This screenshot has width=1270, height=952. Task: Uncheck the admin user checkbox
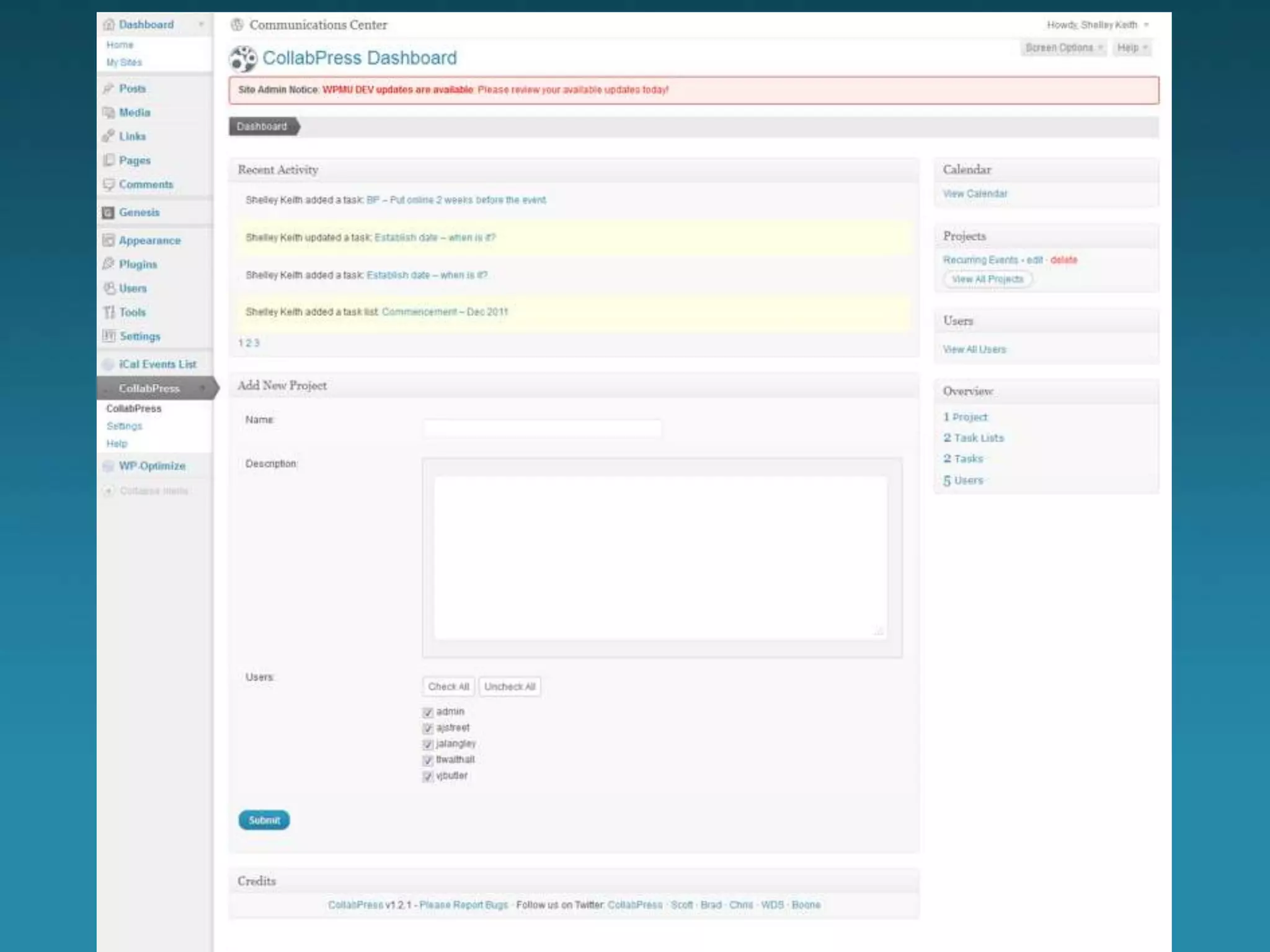pyautogui.click(x=427, y=712)
